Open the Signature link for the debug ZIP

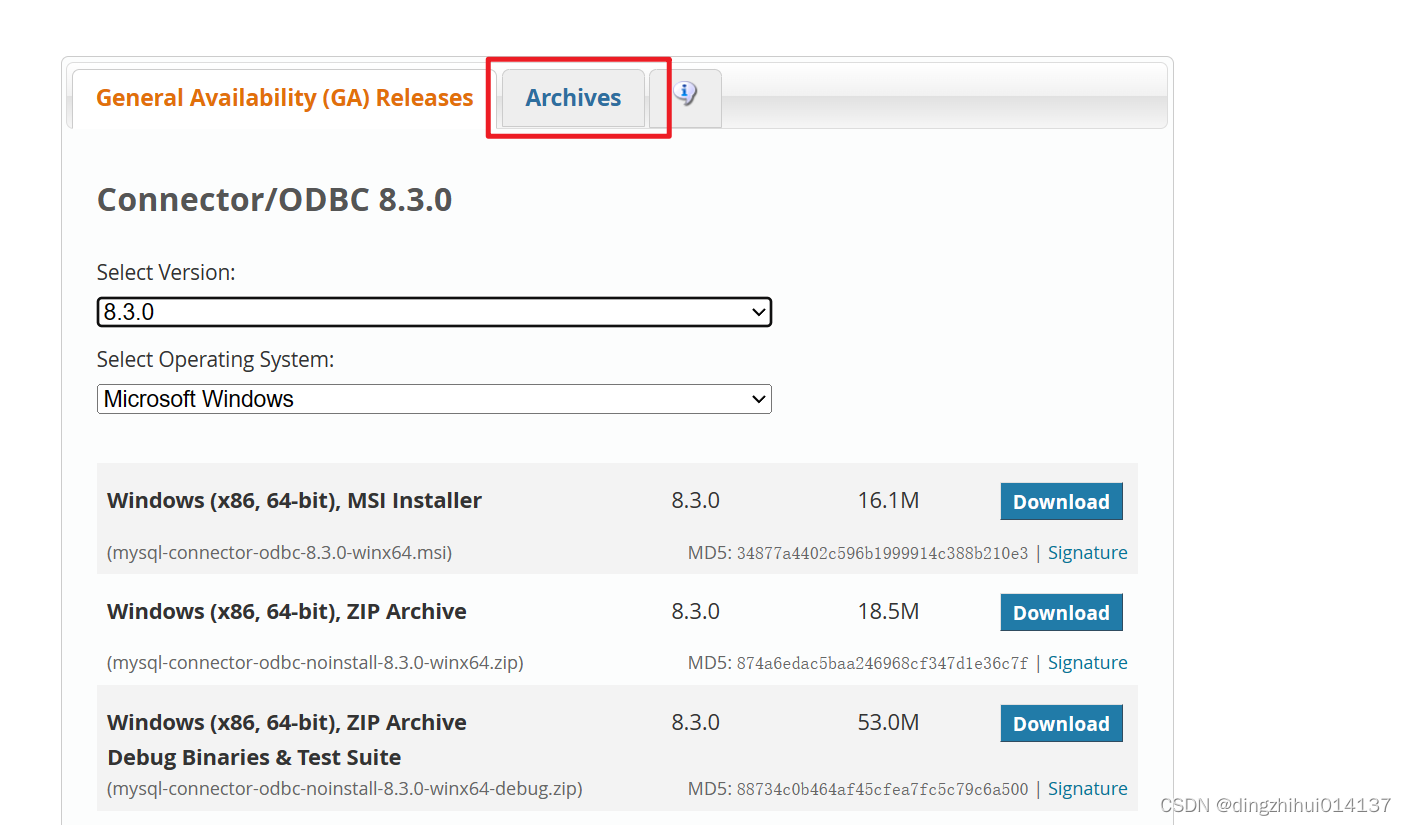tap(1087, 788)
